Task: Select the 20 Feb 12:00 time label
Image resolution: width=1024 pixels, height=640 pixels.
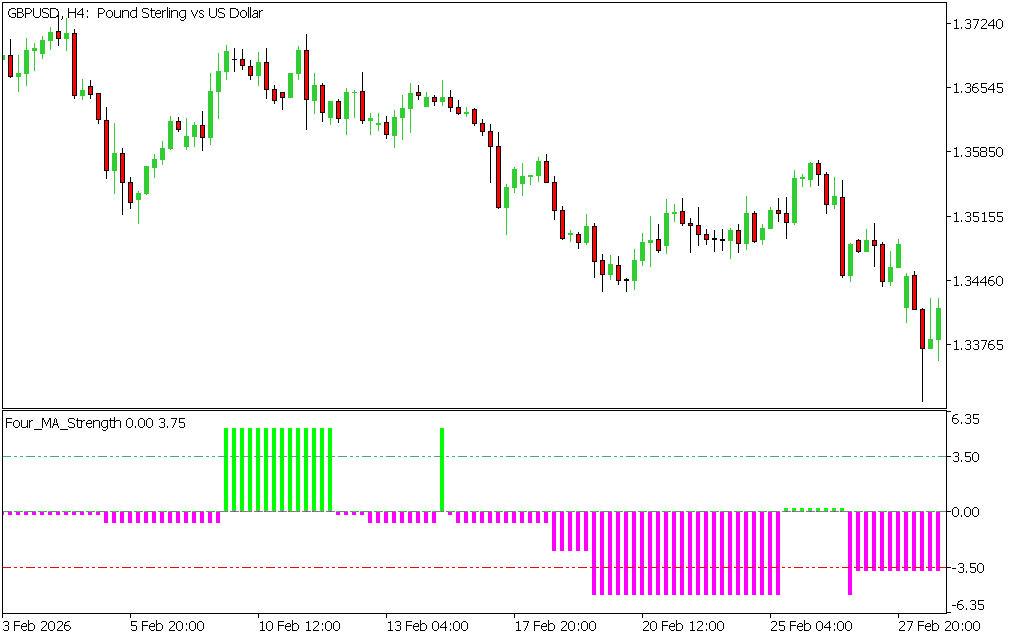Action: pos(683,626)
